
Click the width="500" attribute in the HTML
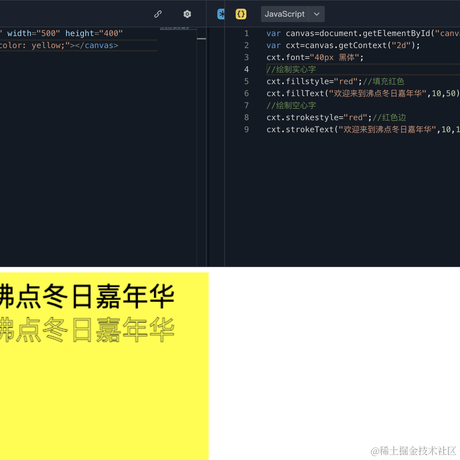tap(33, 33)
